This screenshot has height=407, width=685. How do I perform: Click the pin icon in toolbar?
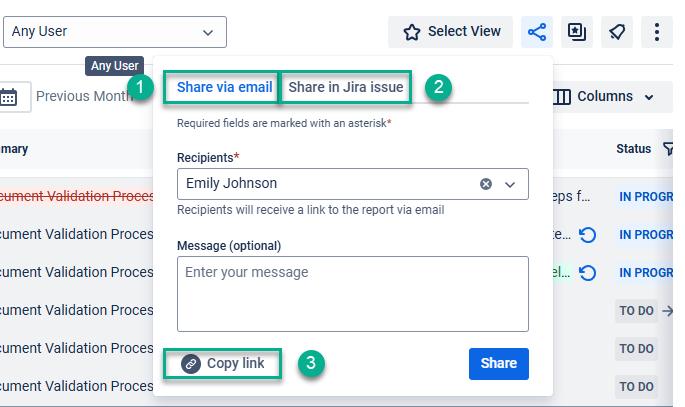click(617, 32)
